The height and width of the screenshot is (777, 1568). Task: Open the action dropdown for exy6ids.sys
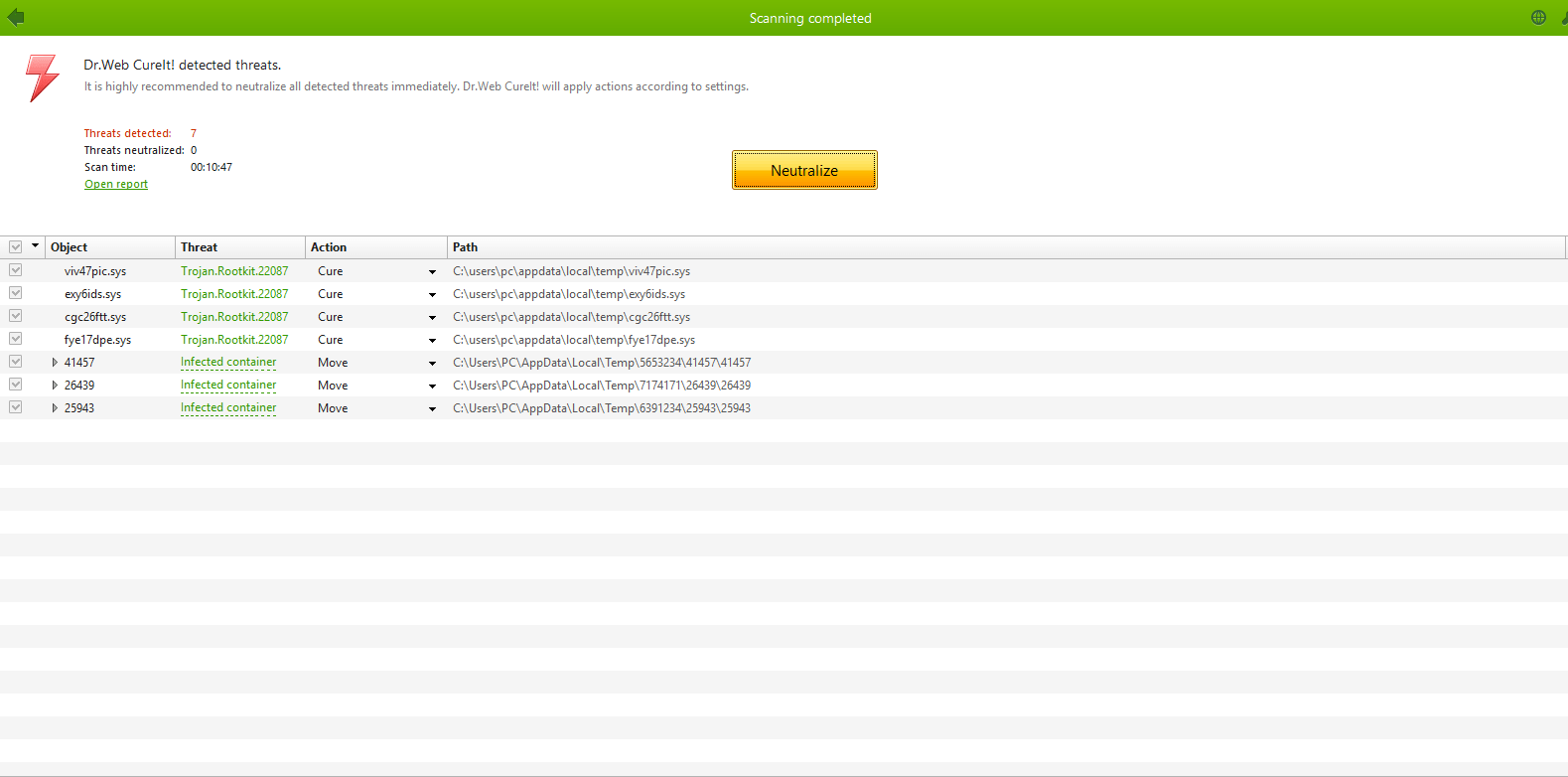click(432, 294)
